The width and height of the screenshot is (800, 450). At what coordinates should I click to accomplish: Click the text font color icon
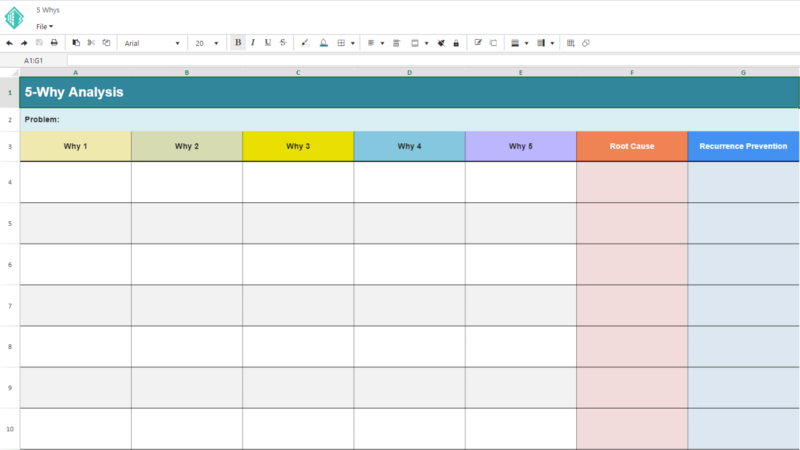click(323, 43)
